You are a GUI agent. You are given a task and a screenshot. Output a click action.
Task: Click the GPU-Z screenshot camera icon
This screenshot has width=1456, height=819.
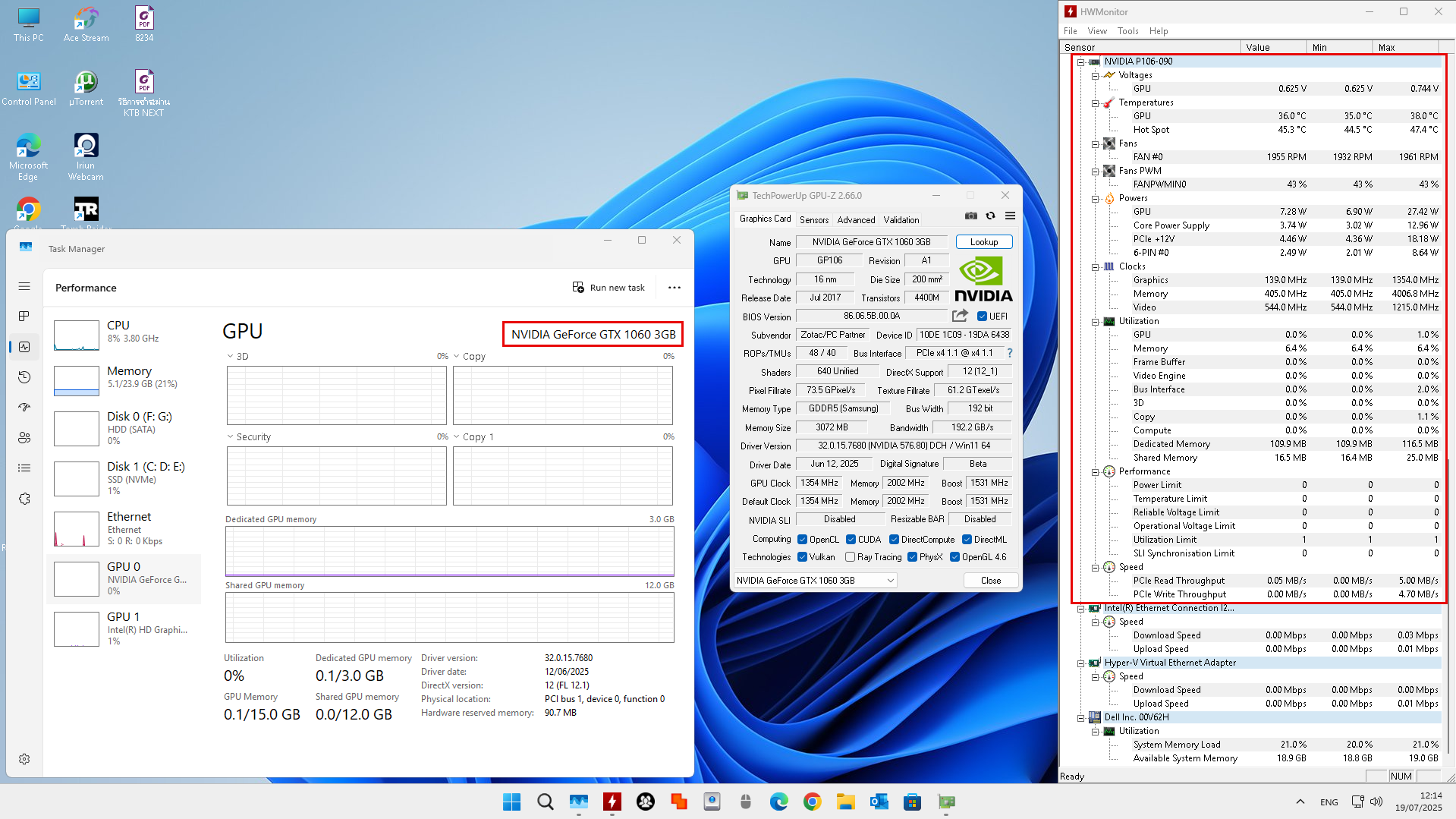pos(970,216)
